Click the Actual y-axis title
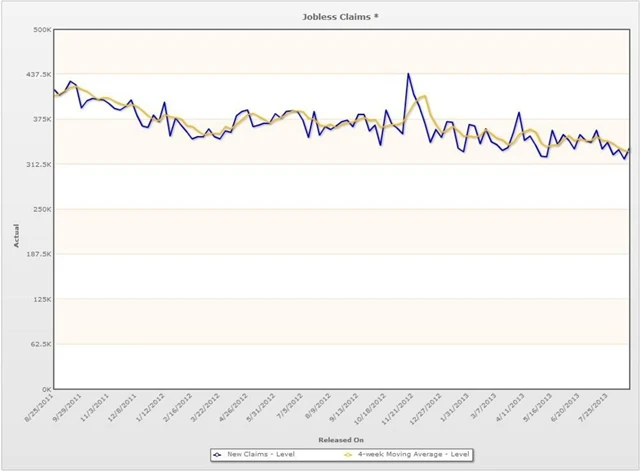 pos(18,209)
